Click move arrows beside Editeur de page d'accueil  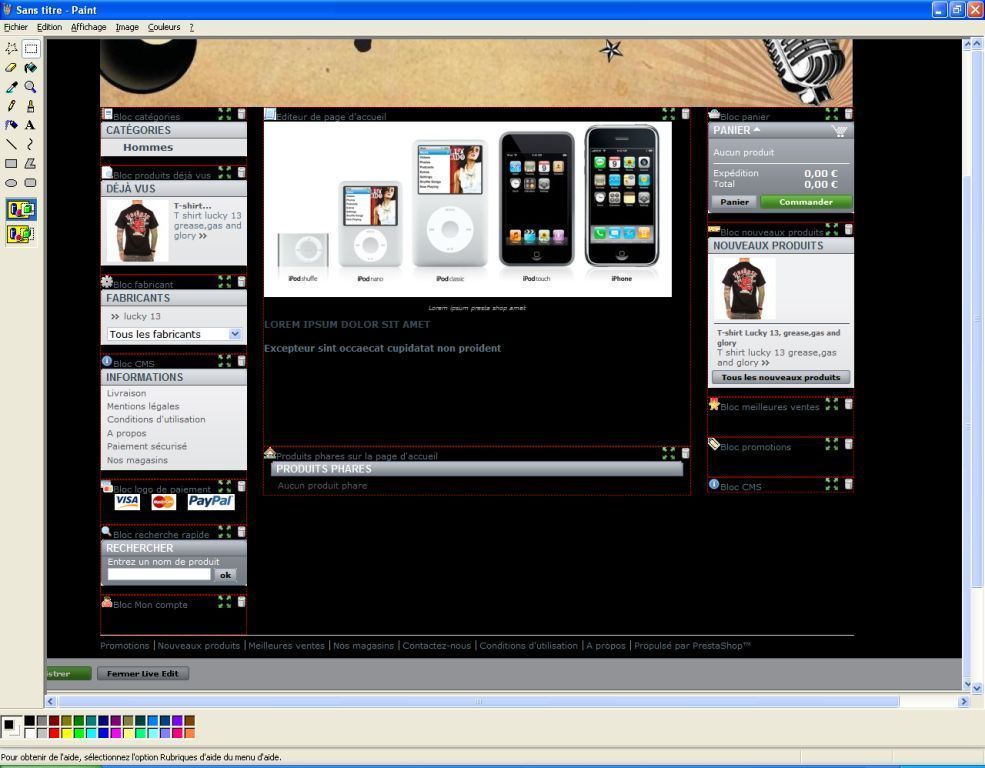(668, 114)
